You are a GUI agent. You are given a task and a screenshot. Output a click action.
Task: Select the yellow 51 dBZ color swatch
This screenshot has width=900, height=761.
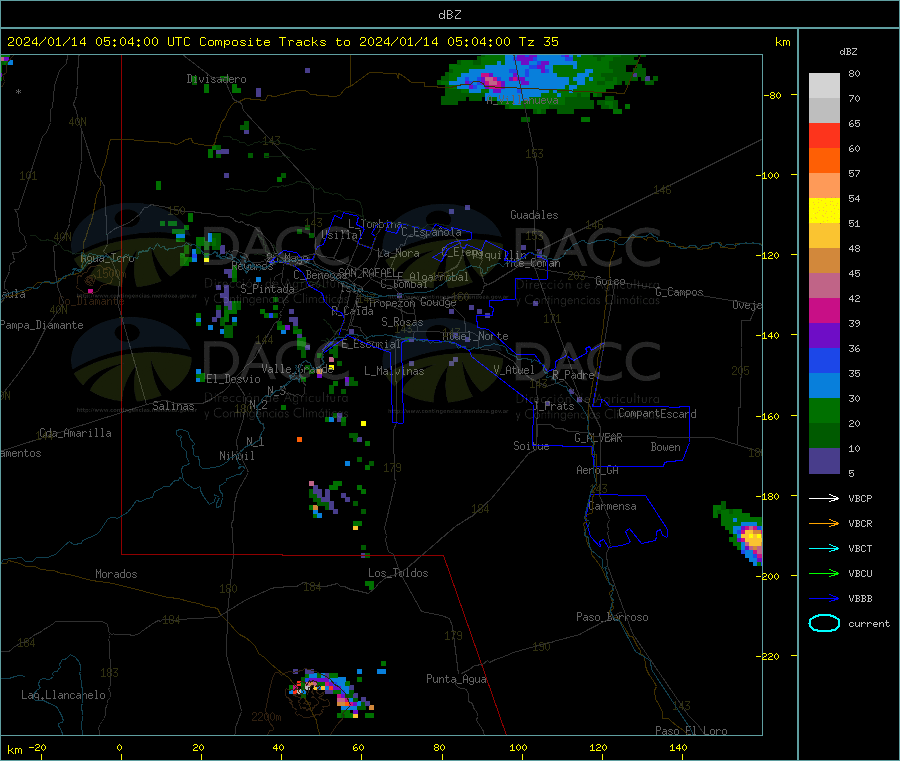tap(824, 211)
